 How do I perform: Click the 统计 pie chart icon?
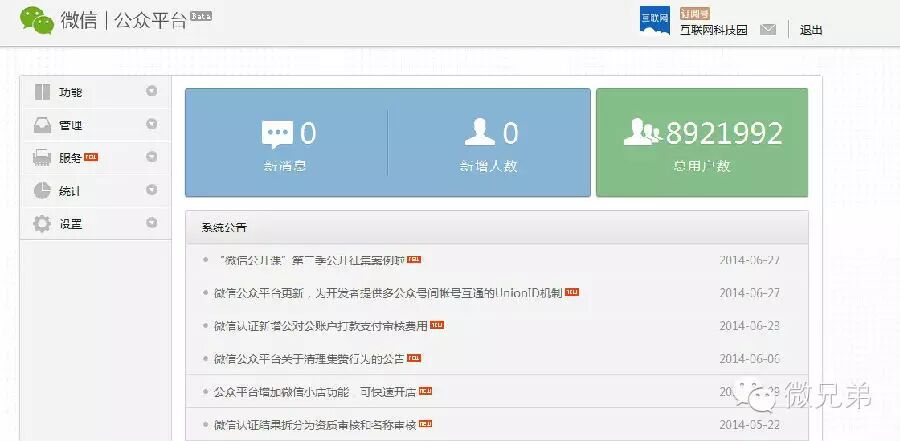pos(42,191)
